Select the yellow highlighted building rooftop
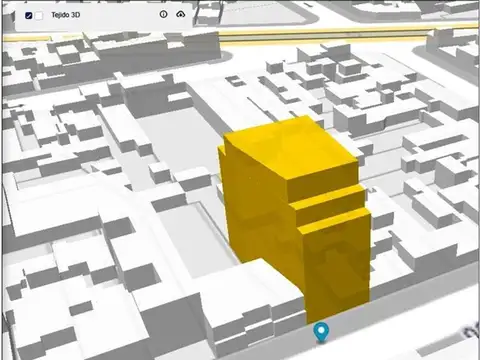This screenshot has width=480, height=360. [290, 147]
